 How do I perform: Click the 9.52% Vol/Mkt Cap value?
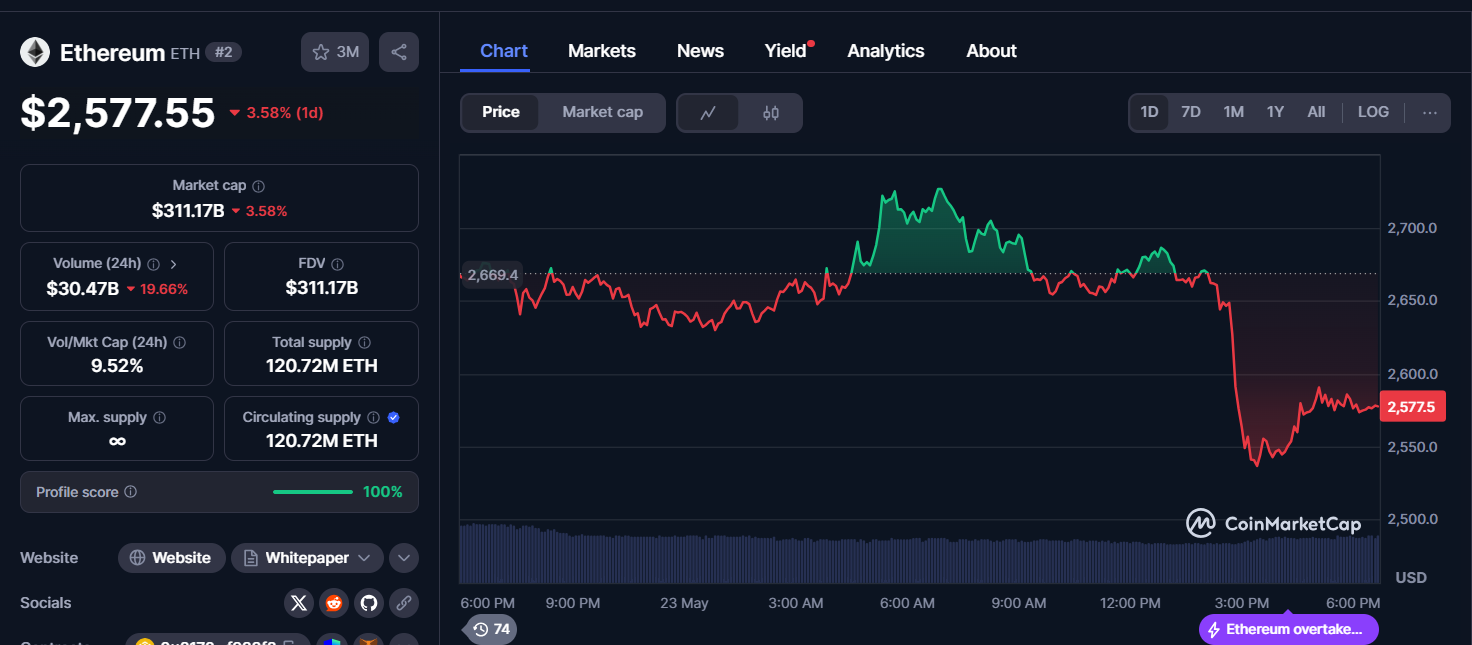point(117,366)
